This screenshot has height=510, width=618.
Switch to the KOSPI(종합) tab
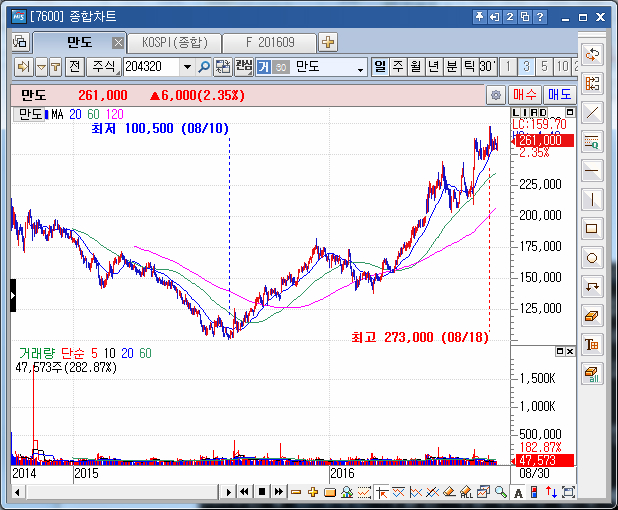point(174,42)
